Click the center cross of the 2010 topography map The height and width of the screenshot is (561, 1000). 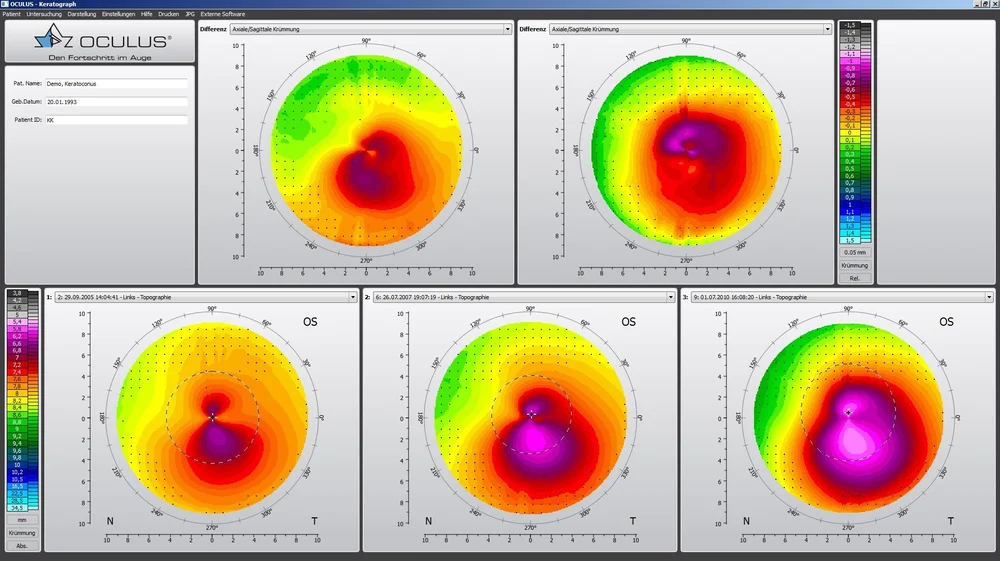point(848,412)
